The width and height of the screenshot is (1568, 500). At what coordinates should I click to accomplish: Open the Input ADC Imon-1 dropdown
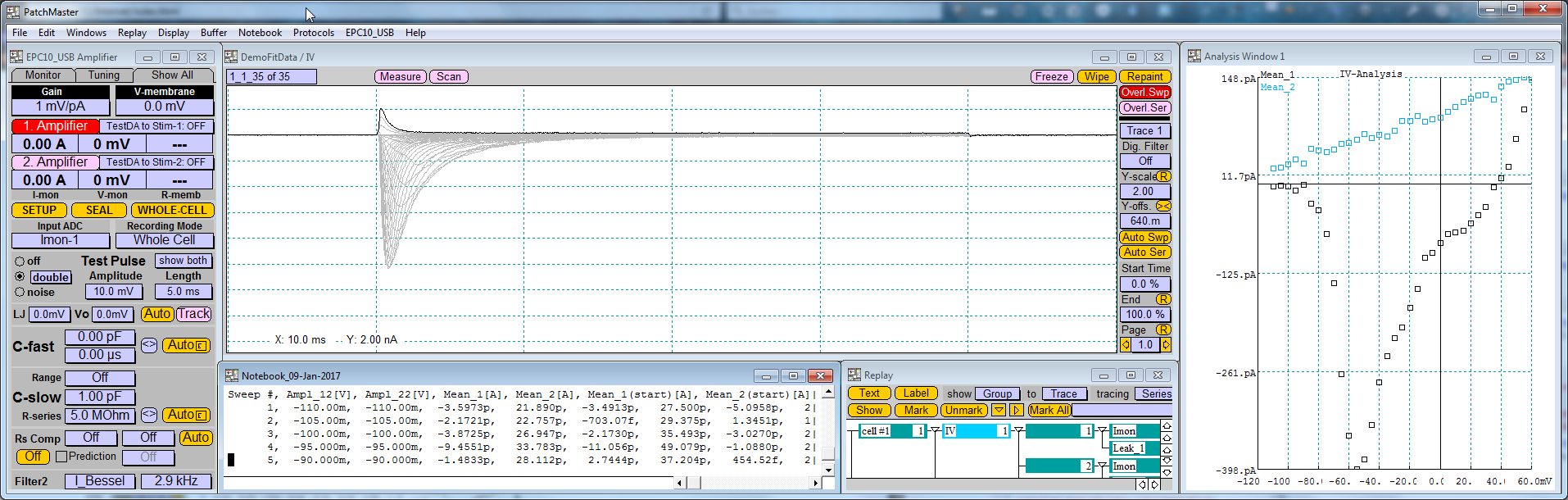61,240
